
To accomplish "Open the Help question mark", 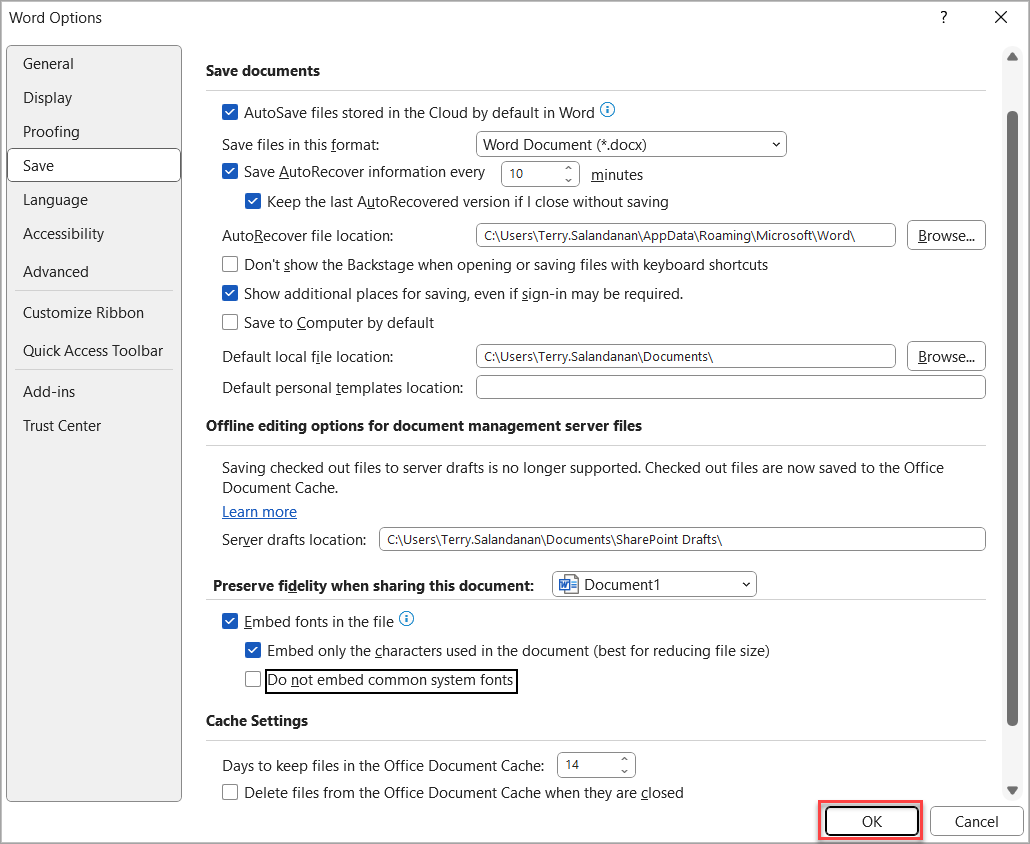I will pos(943,18).
